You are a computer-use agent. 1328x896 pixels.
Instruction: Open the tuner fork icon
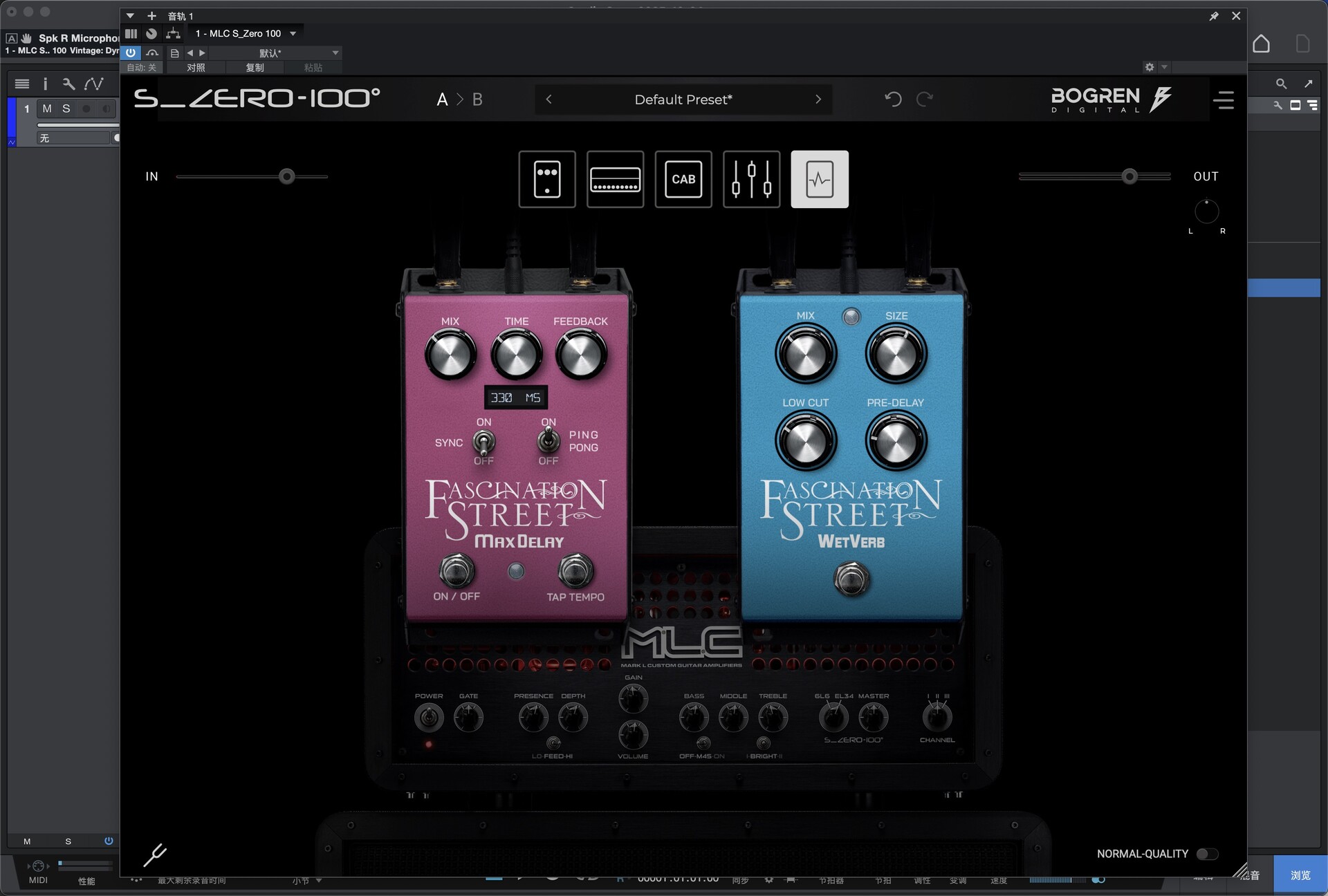(x=155, y=855)
